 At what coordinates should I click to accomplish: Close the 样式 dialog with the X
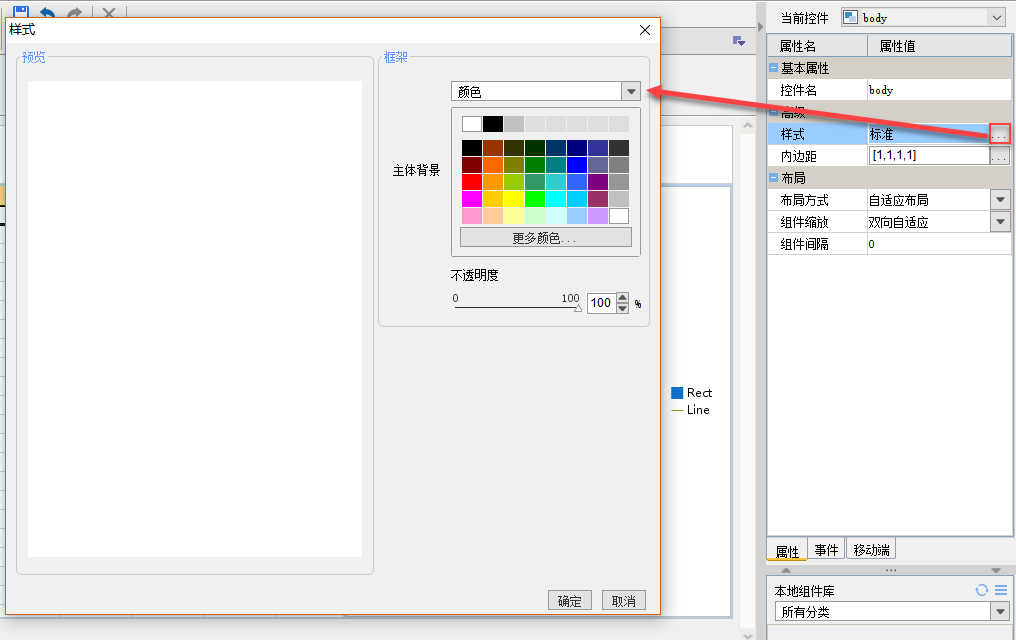(x=645, y=30)
